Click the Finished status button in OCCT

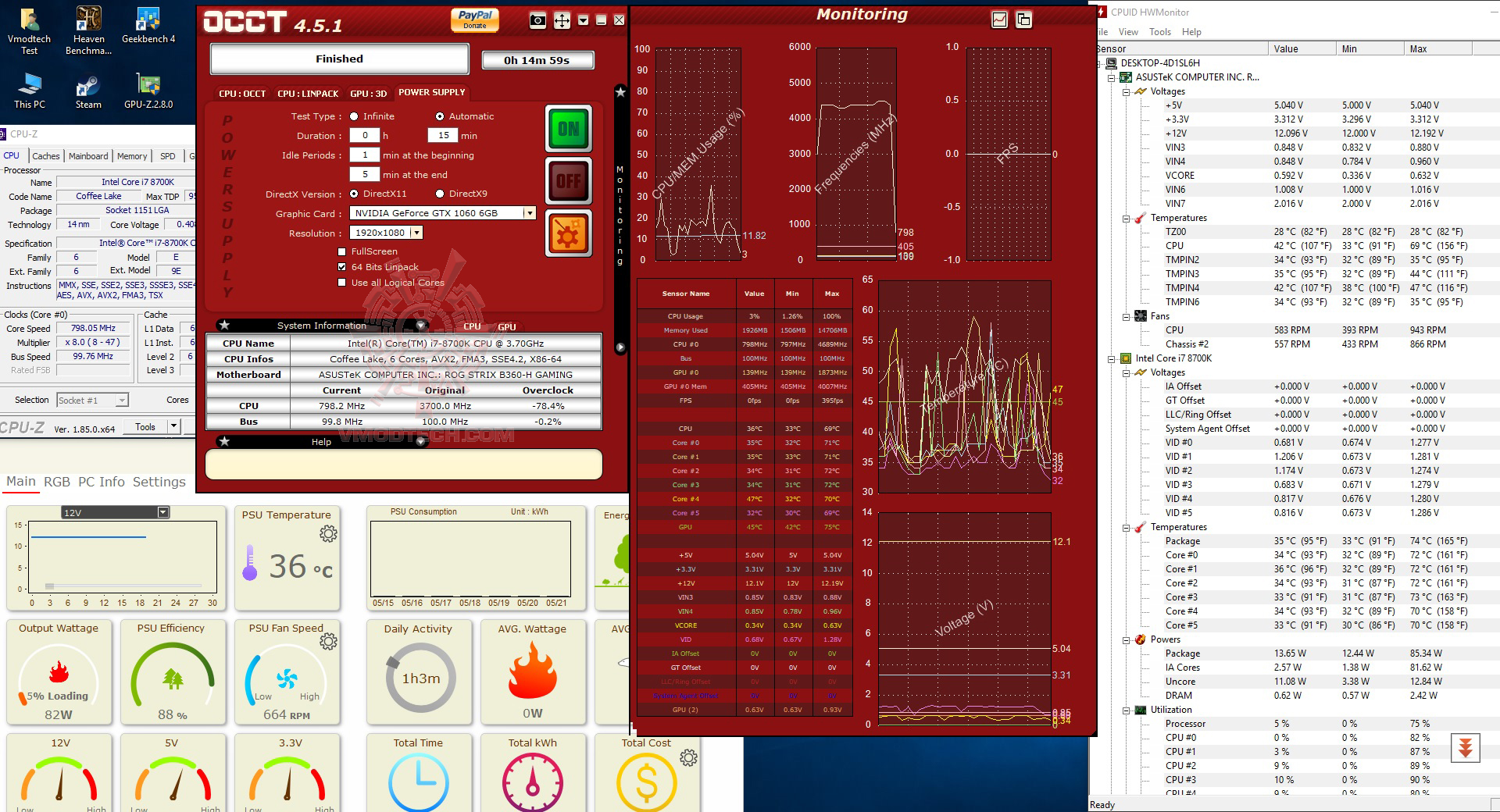(339, 59)
